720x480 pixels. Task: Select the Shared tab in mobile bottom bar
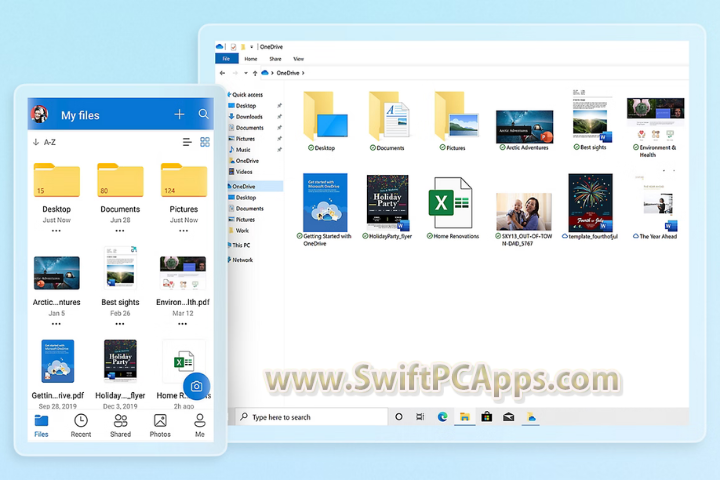coord(120,425)
